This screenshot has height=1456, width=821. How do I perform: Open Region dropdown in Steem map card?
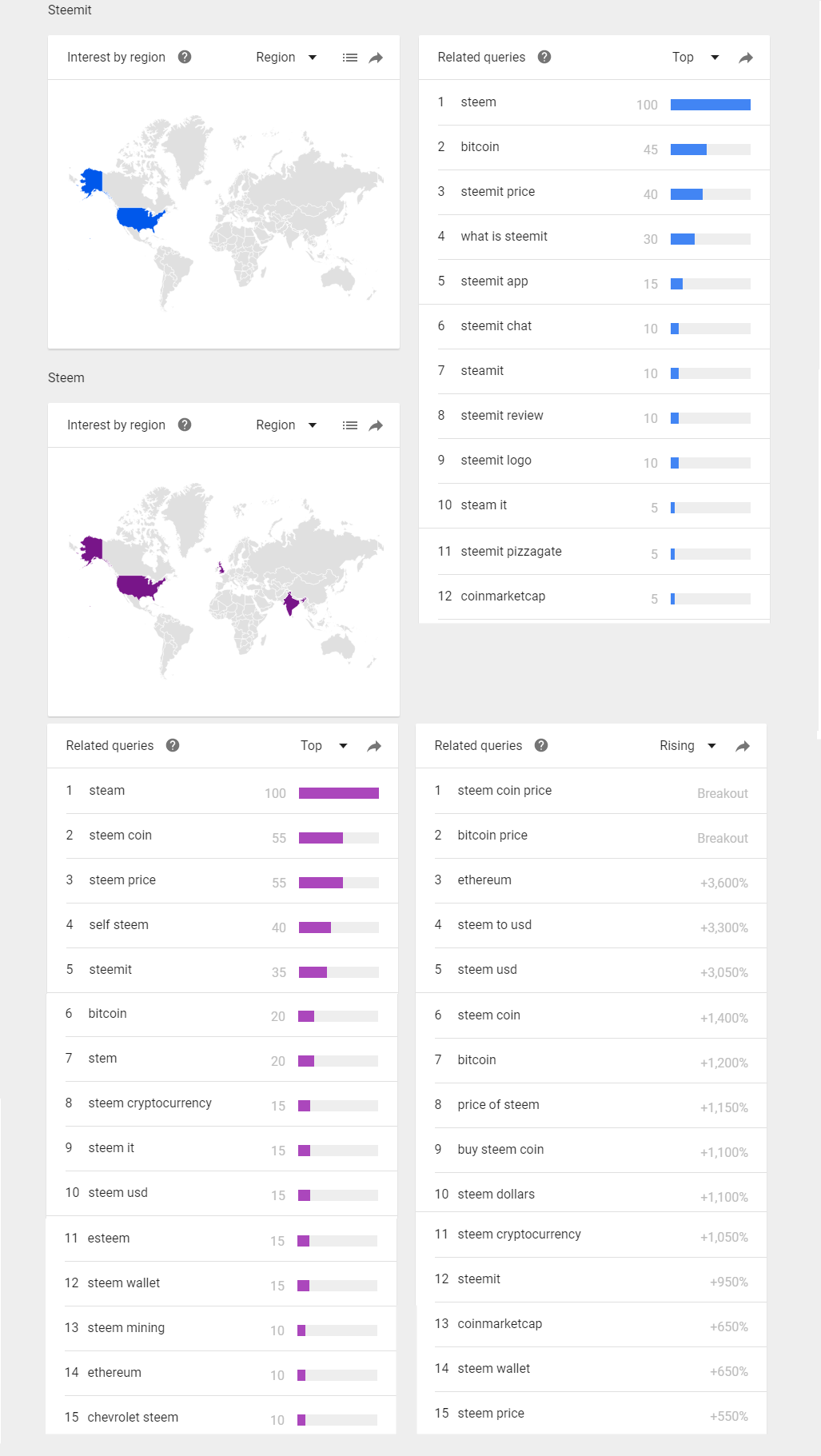(x=286, y=425)
